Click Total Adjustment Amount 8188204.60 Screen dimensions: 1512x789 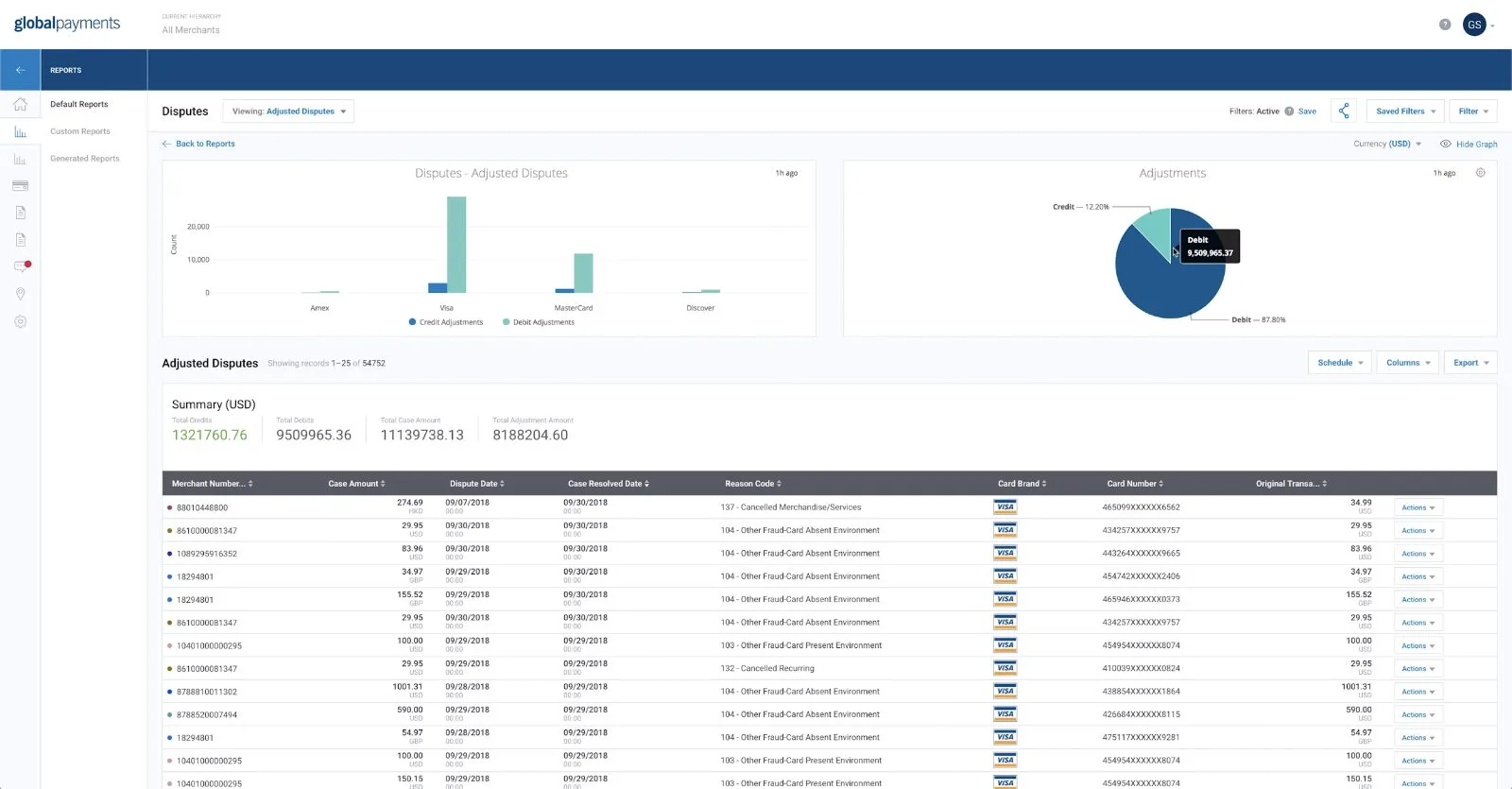pos(530,435)
